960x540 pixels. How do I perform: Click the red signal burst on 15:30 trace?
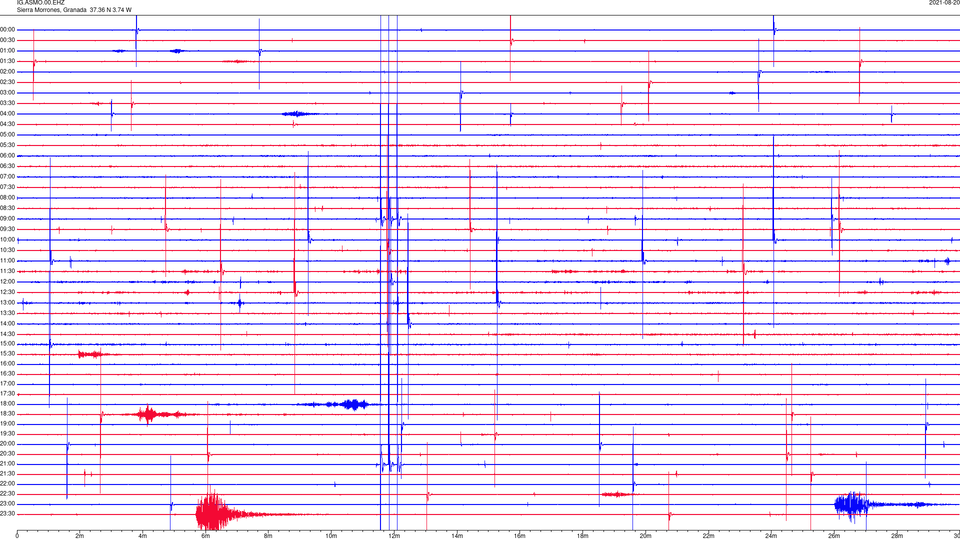93,354
